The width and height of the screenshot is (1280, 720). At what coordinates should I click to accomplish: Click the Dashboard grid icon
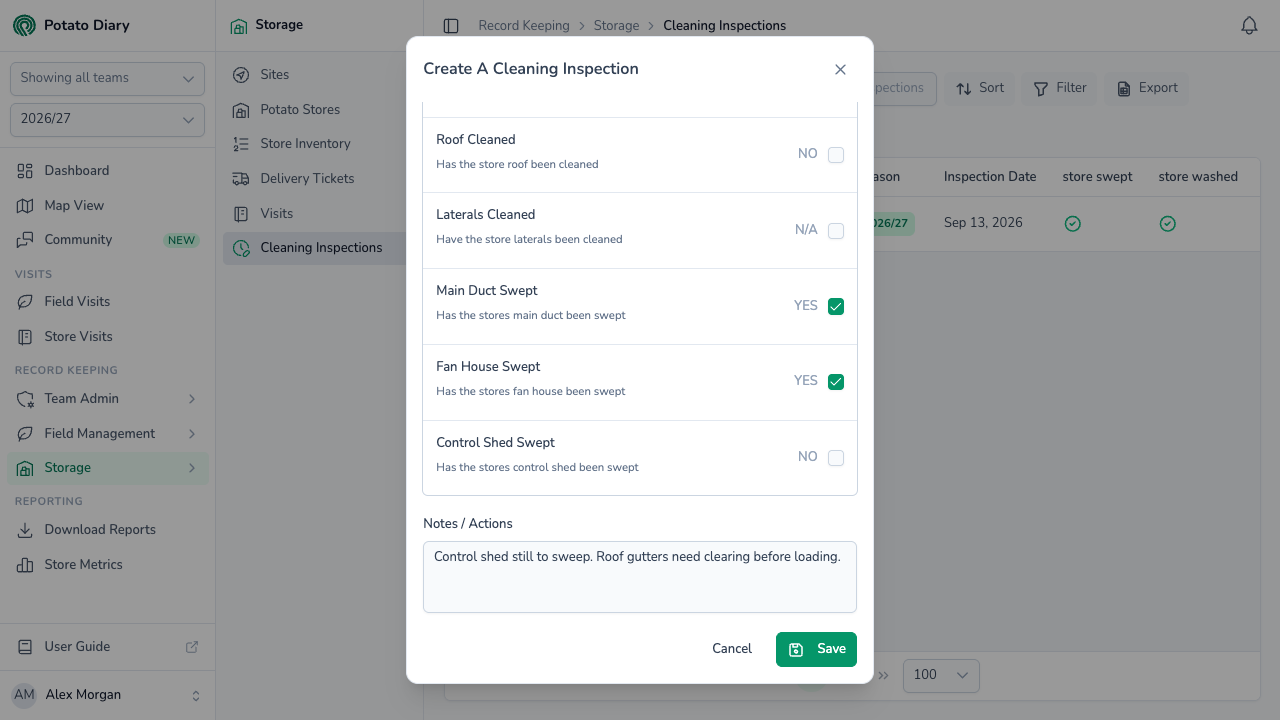pos(25,171)
